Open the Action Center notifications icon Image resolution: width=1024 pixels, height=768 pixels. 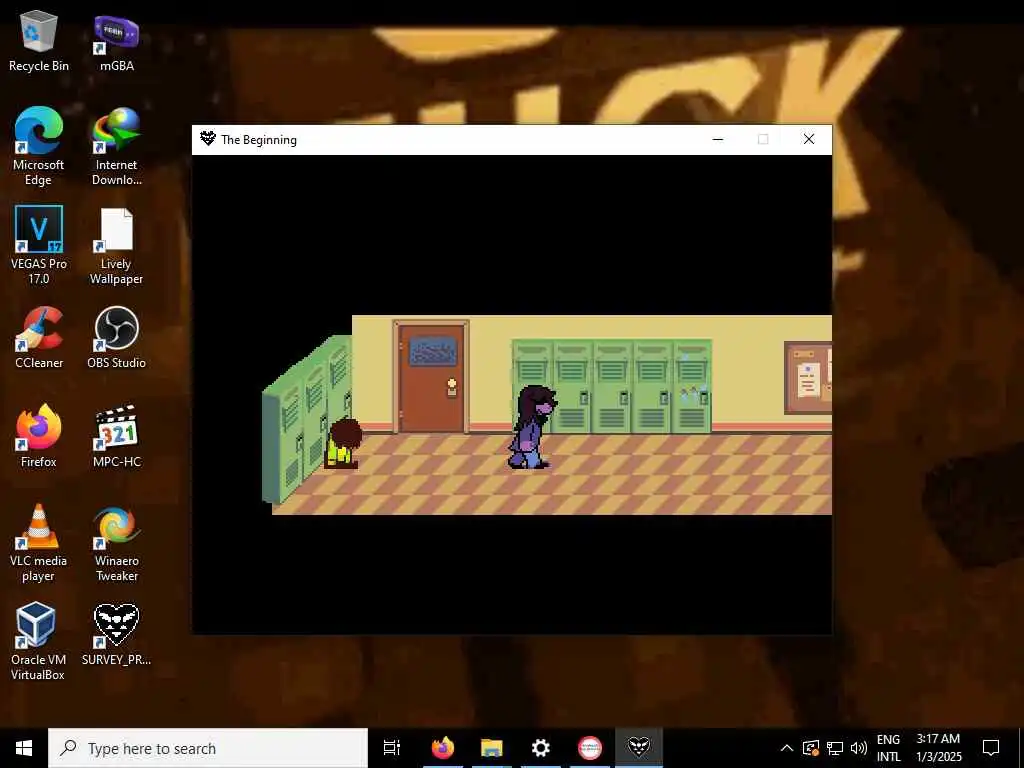coord(991,748)
